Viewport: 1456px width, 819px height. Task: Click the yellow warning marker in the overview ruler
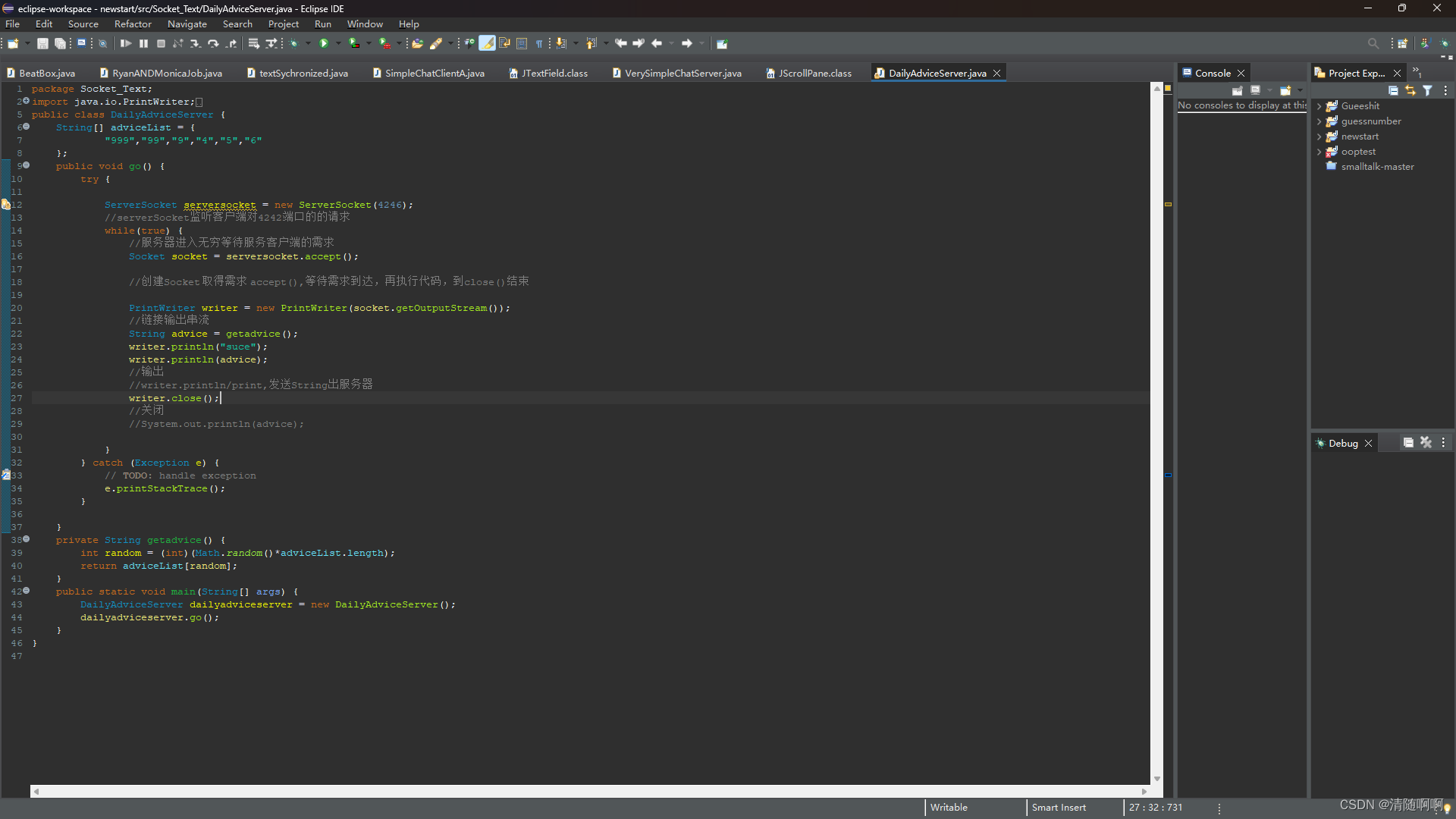point(1168,205)
